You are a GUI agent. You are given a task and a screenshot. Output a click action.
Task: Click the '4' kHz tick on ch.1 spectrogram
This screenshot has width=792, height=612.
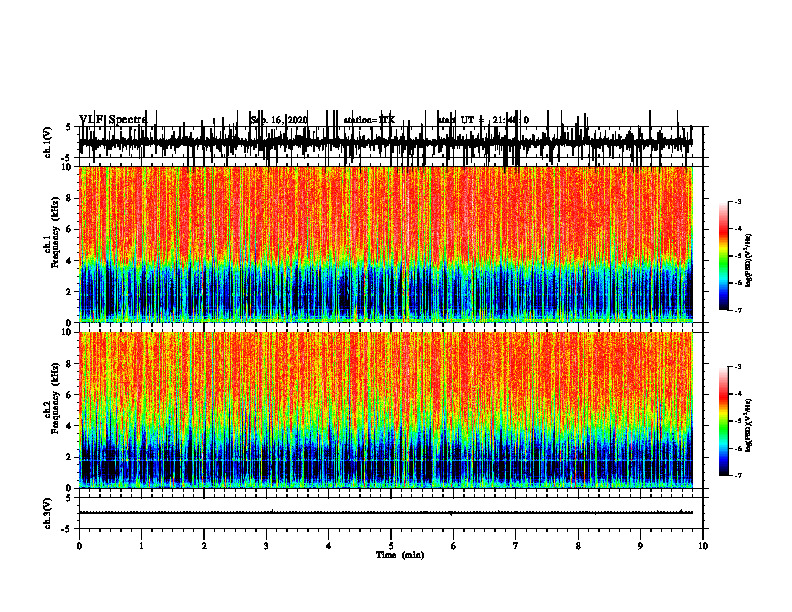69,261
